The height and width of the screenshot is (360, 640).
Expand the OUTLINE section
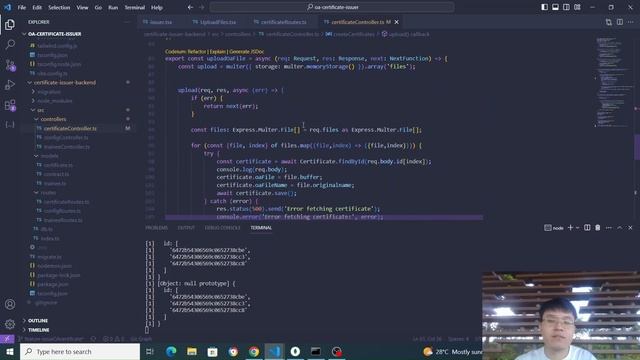click(x=38, y=320)
